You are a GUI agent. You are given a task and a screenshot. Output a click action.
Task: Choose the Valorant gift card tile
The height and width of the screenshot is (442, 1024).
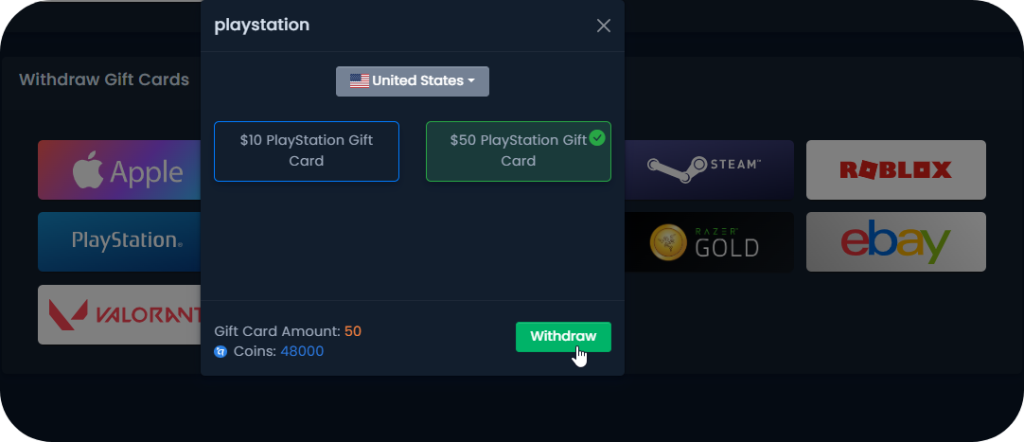[x=120, y=315]
